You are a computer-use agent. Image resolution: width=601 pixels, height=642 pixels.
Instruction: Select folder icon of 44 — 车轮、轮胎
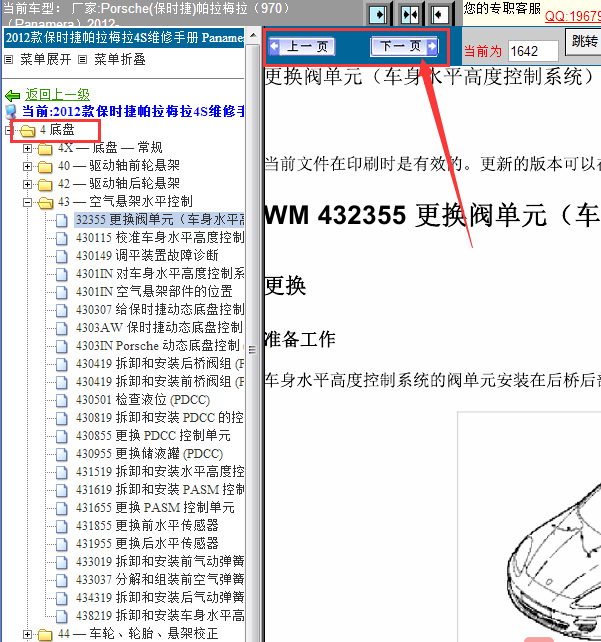click(45, 635)
